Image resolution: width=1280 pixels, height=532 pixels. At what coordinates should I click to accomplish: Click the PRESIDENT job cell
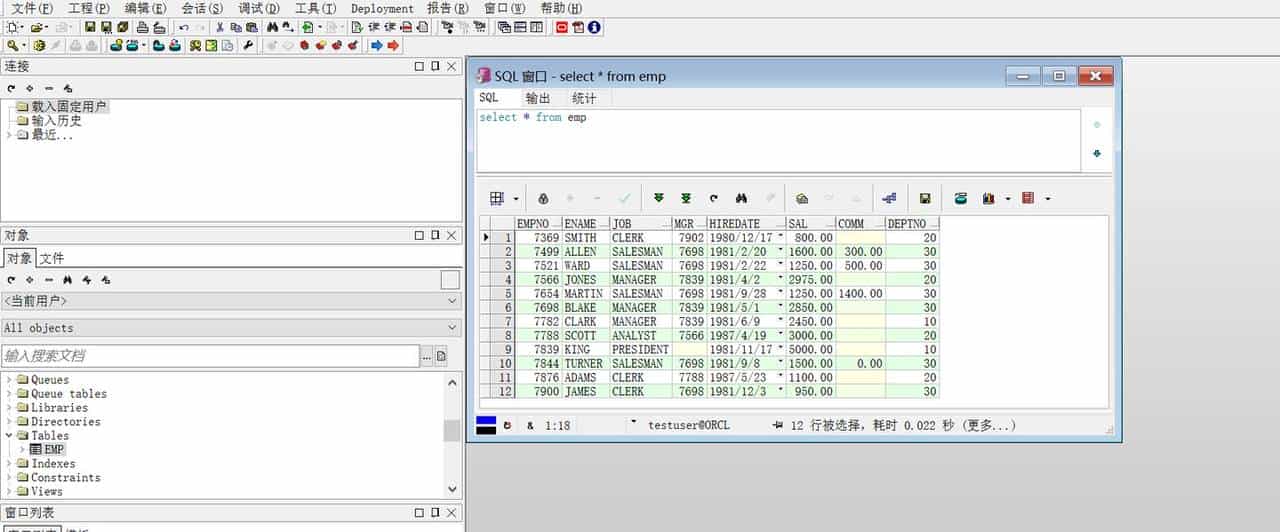640,350
